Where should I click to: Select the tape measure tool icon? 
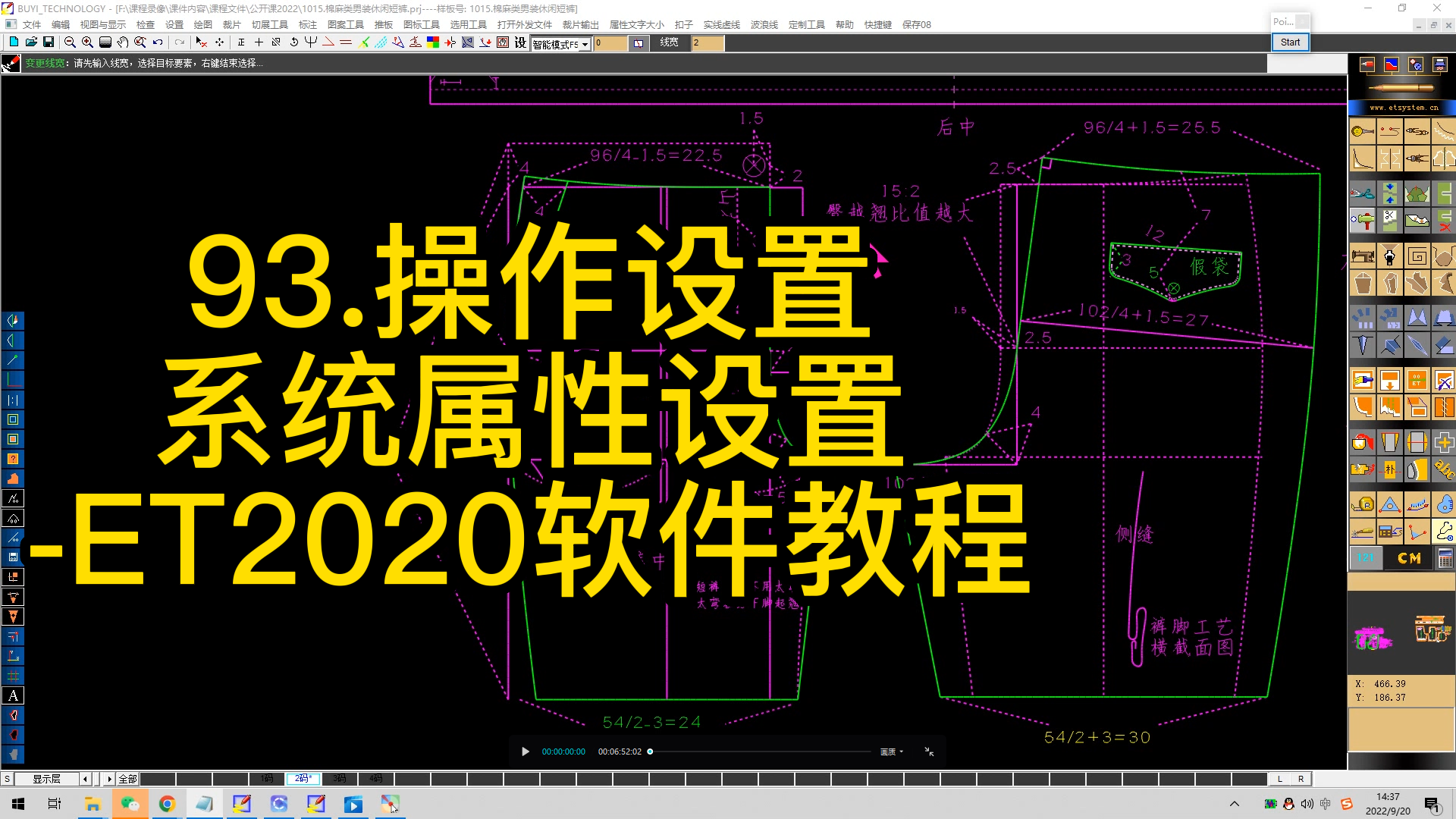click(1362, 504)
